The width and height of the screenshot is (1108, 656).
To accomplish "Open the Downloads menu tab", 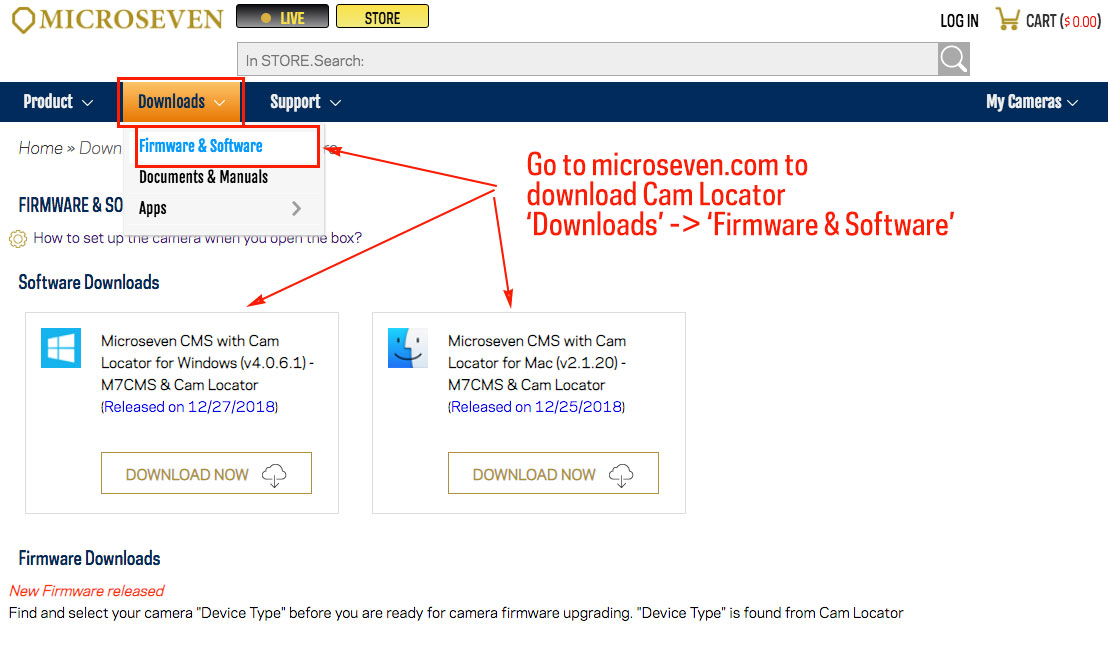I will point(182,102).
